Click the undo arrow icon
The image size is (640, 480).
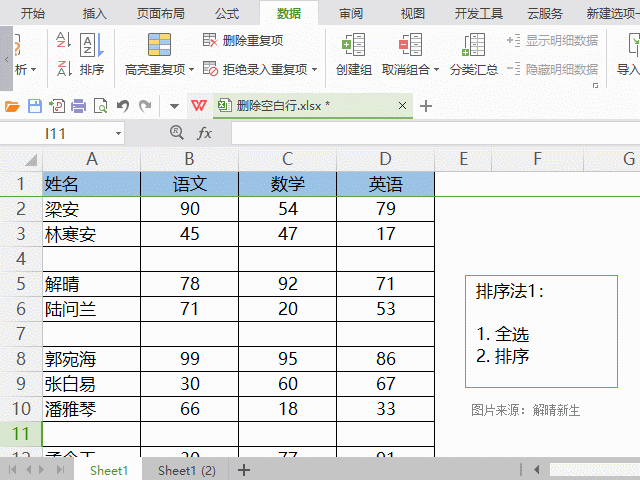[123, 107]
